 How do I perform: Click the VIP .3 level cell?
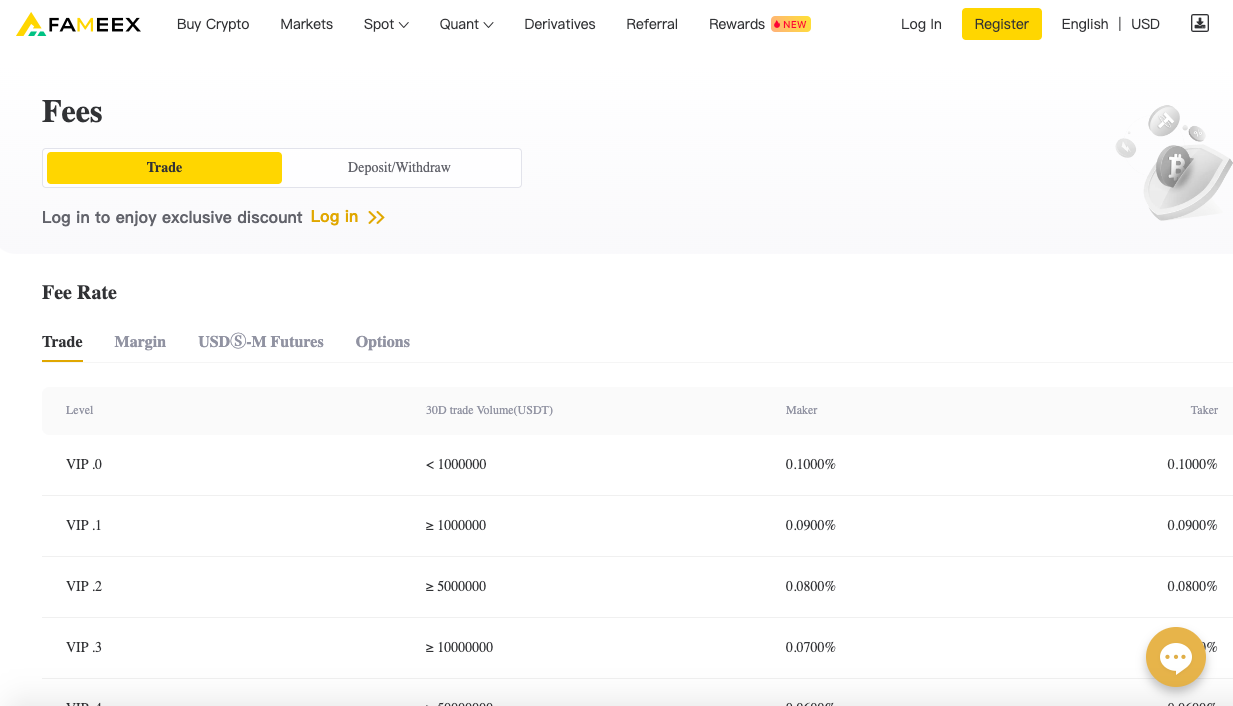(84, 648)
